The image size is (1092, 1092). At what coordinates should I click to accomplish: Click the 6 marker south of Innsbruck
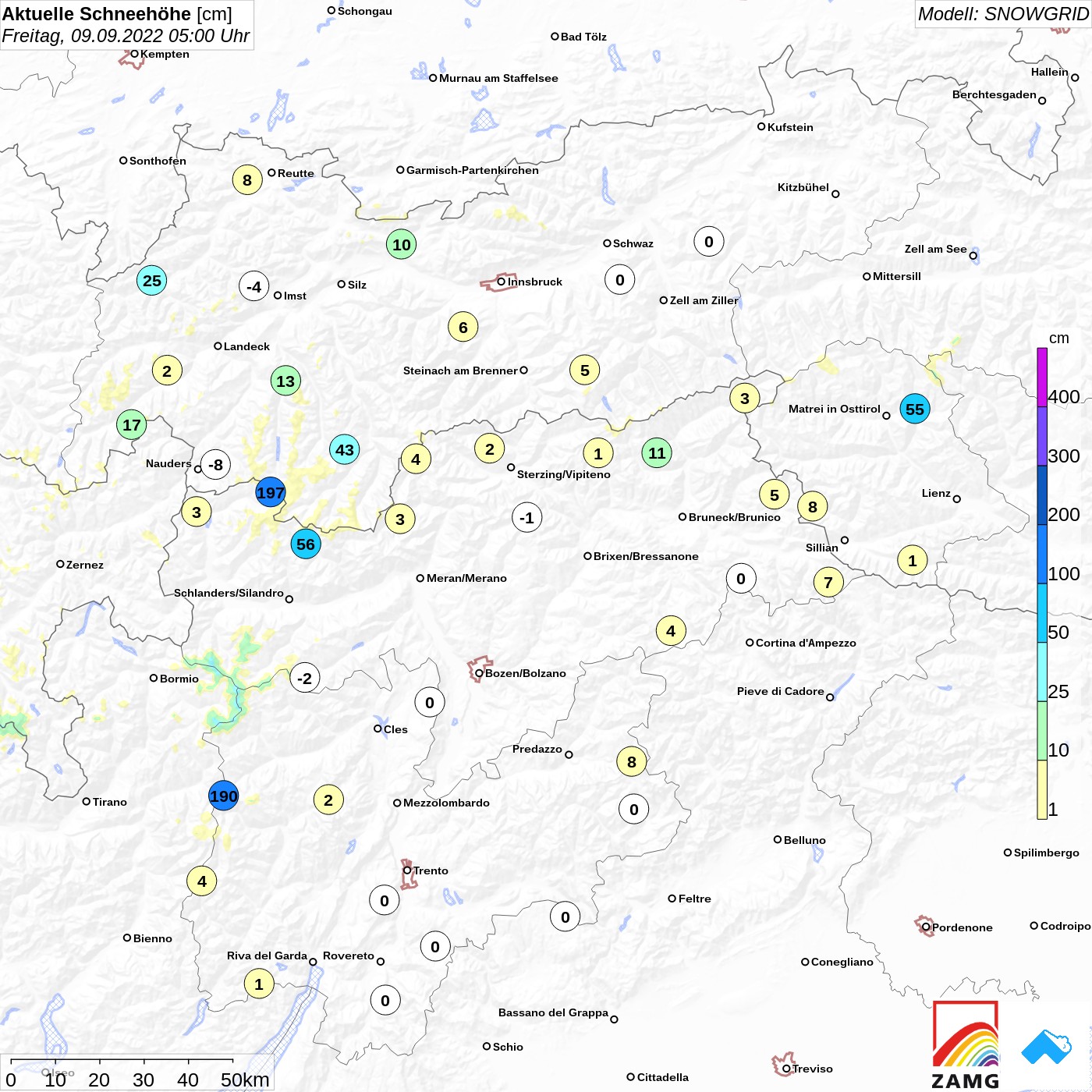click(x=463, y=327)
